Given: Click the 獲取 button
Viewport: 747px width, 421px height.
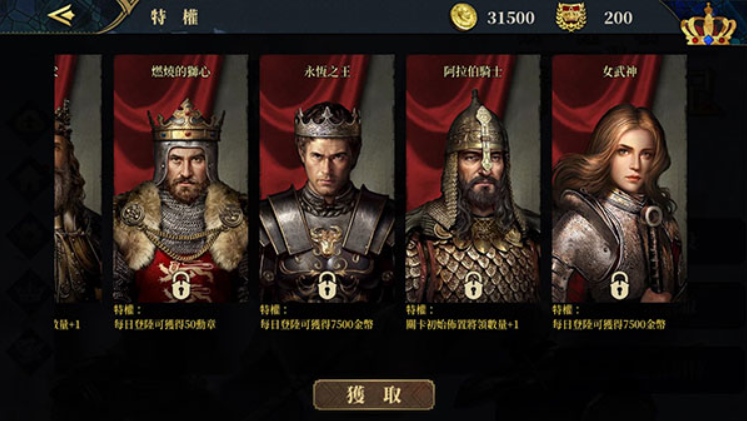Looking at the screenshot, I should coord(374,395).
